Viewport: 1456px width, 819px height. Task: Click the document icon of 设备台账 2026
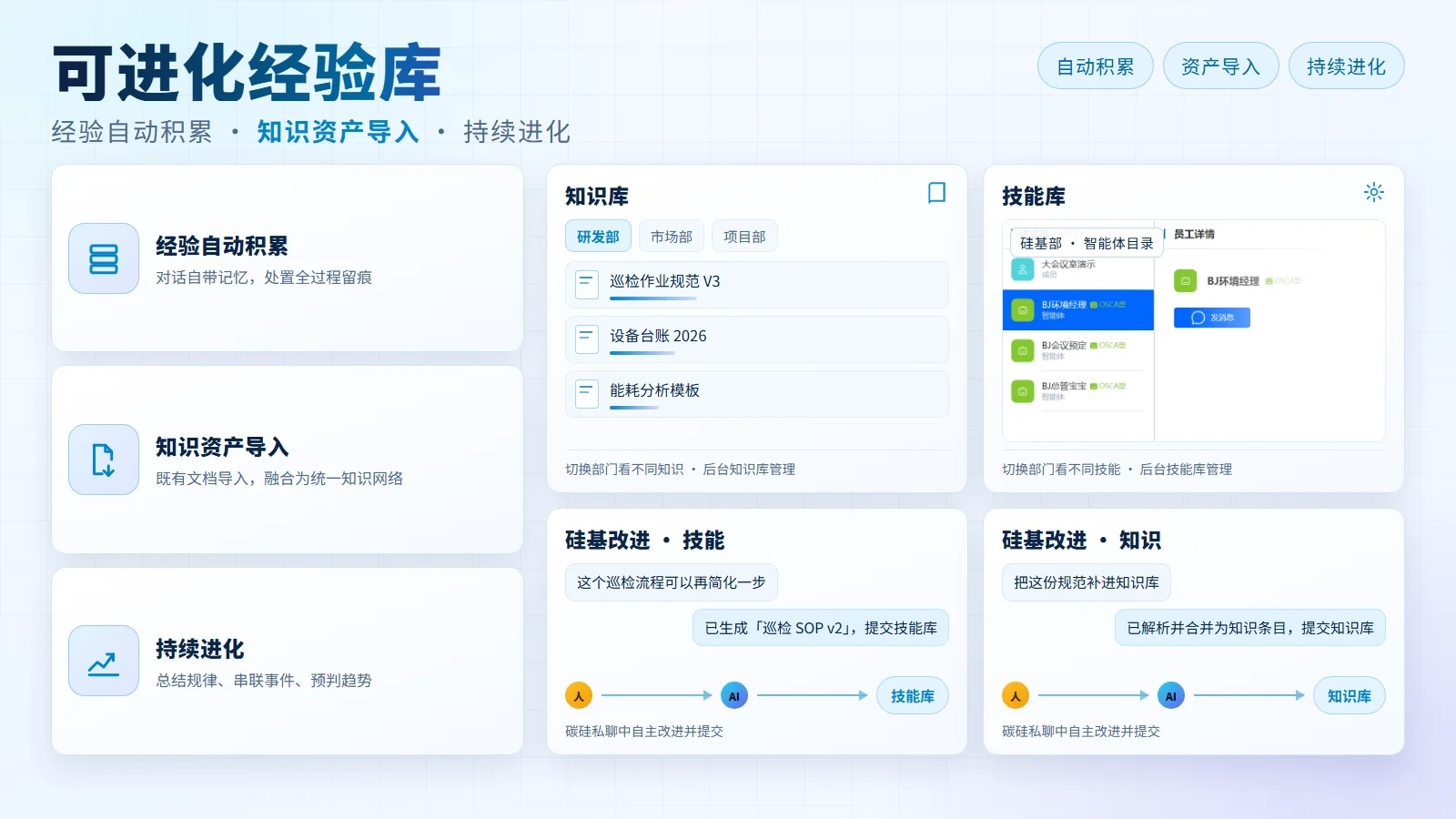pyautogui.click(x=587, y=339)
